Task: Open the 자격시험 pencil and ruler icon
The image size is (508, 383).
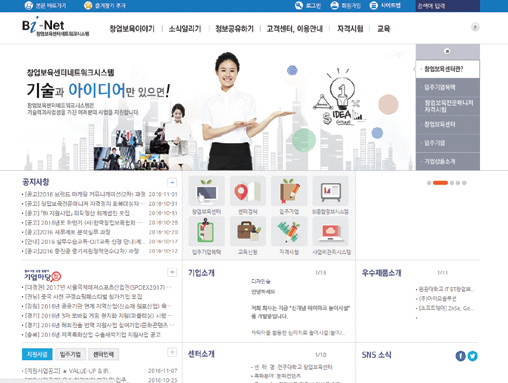Action: tap(289, 232)
